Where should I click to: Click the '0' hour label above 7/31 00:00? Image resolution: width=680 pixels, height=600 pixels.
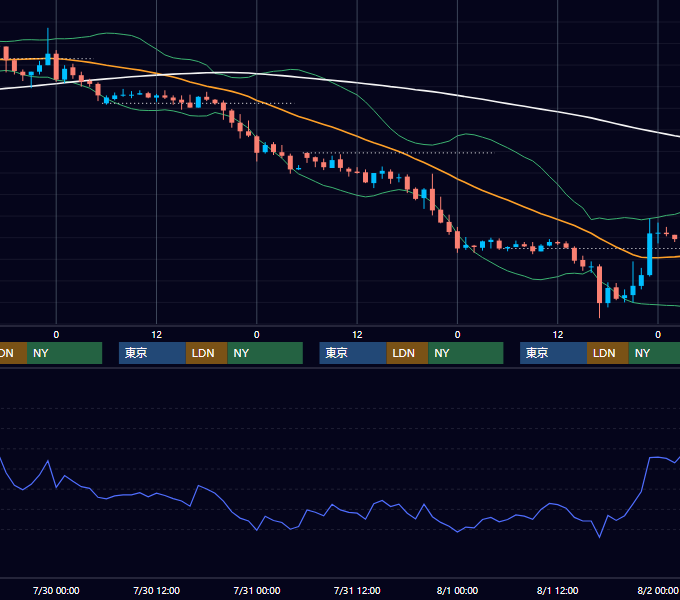click(x=257, y=335)
